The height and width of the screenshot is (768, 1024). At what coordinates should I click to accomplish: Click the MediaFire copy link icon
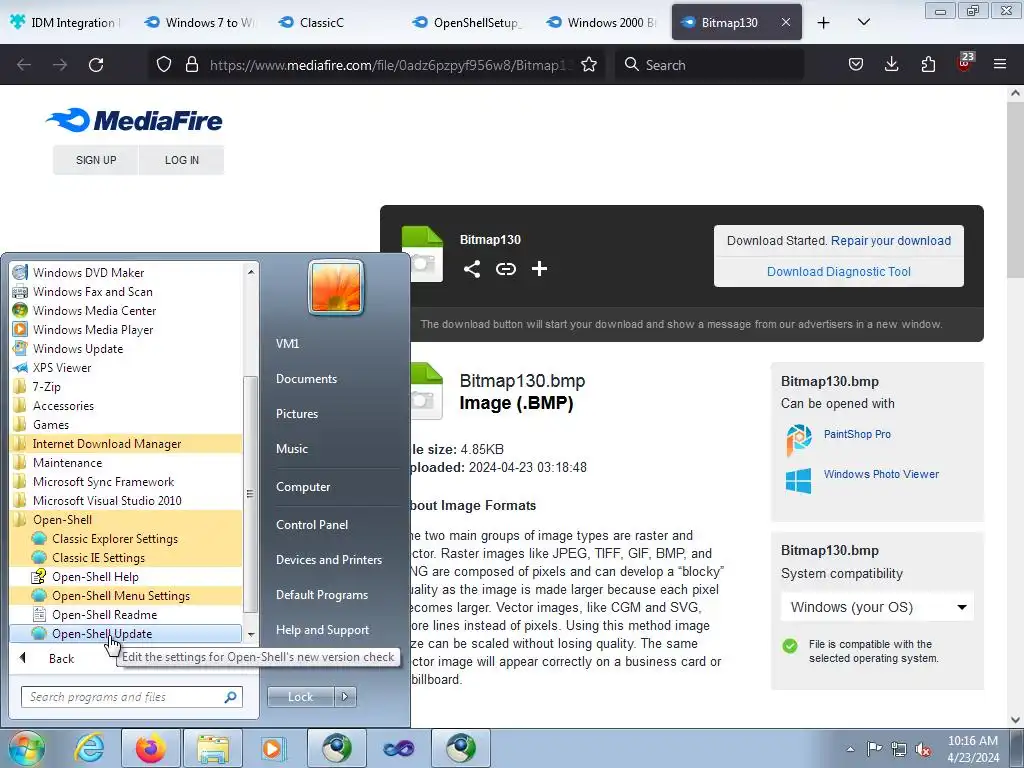tap(505, 269)
